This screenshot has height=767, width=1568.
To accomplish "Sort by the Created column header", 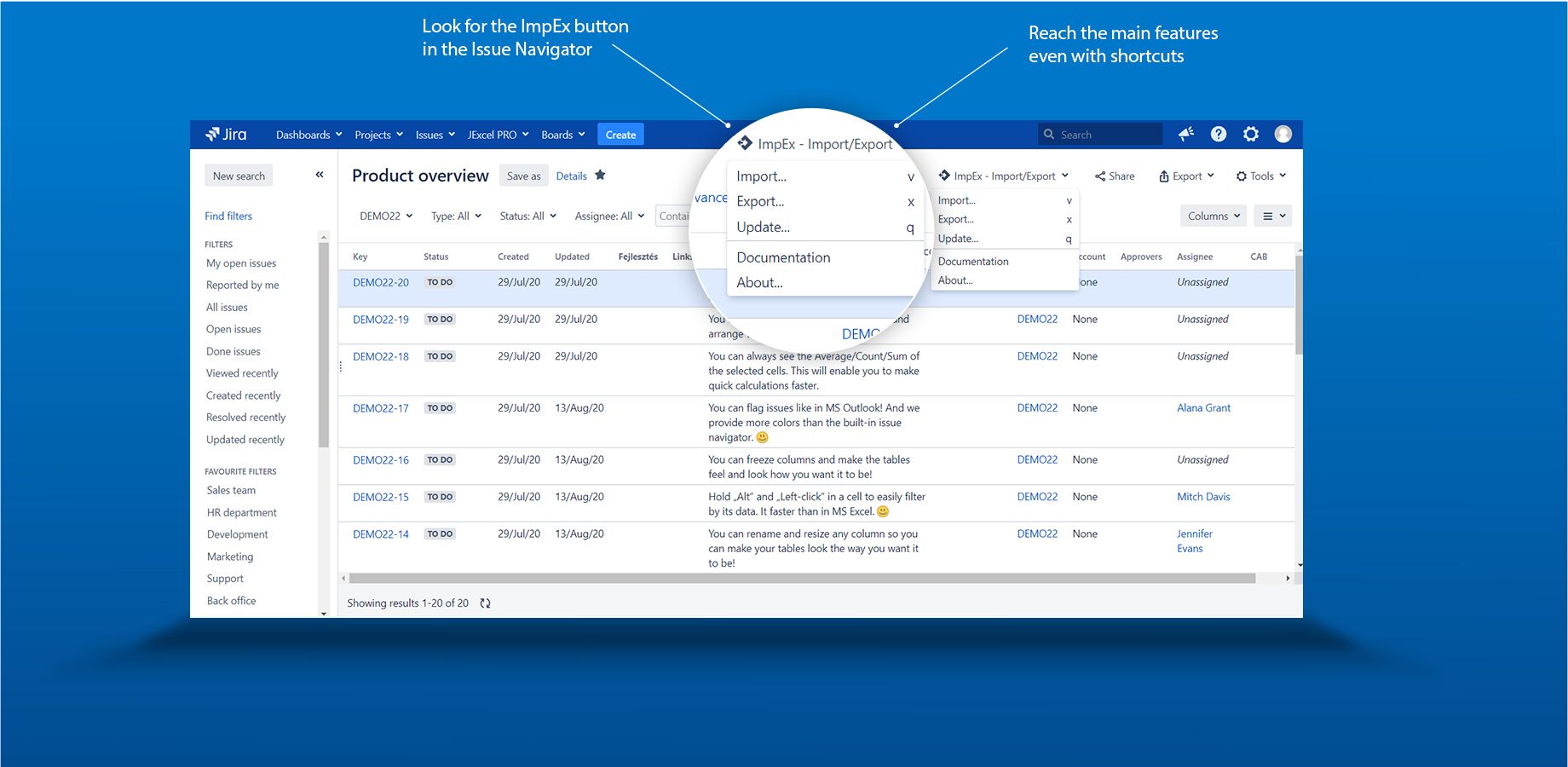I will coord(513,257).
